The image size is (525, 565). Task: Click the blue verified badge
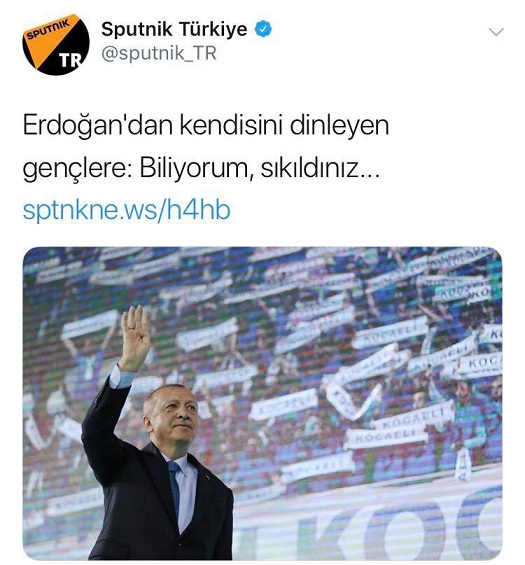tap(263, 29)
